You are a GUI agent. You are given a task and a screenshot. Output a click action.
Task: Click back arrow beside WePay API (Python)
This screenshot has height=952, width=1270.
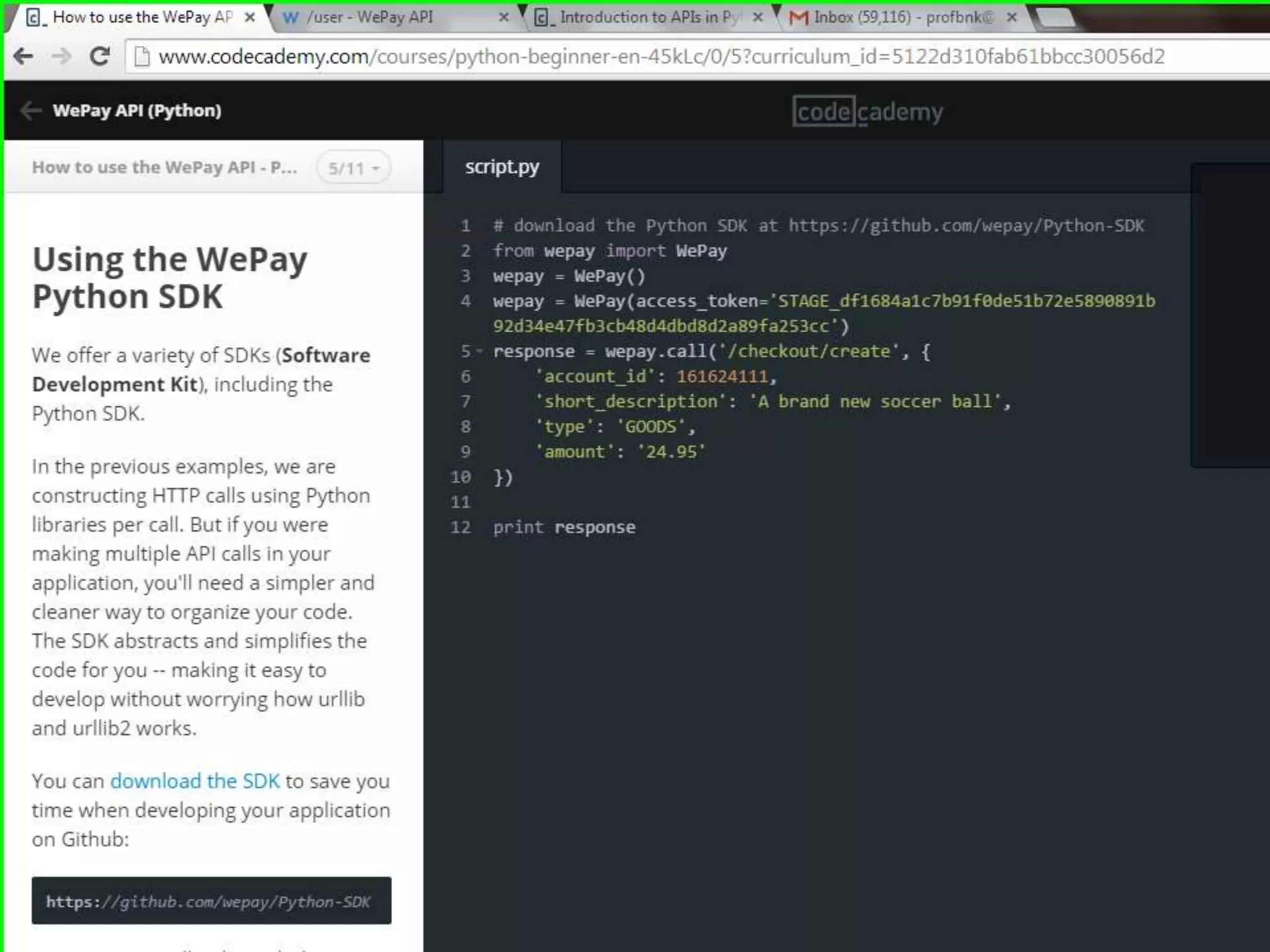[x=30, y=110]
